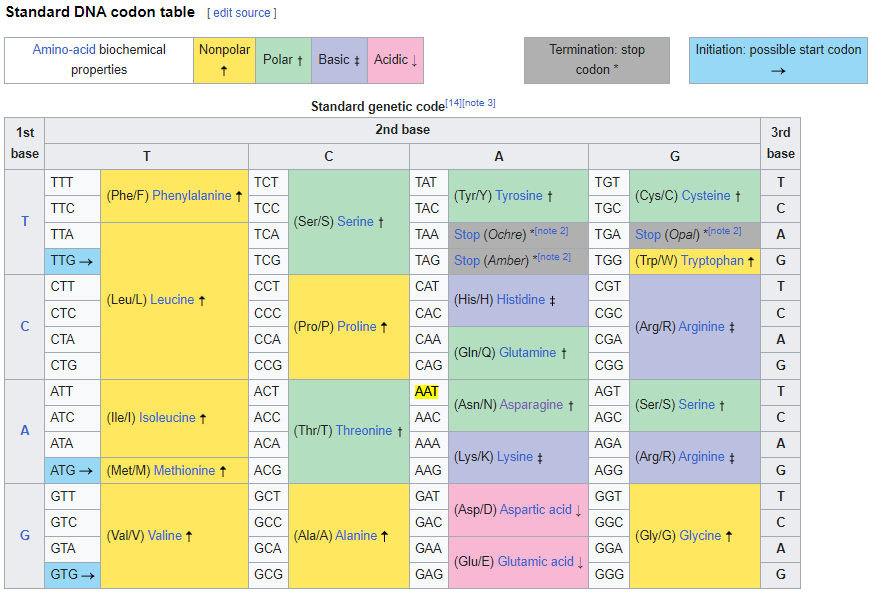Click the 'Standard DNA codon table' heading
The width and height of the screenshot is (882, 597).
tap(100, 12)
